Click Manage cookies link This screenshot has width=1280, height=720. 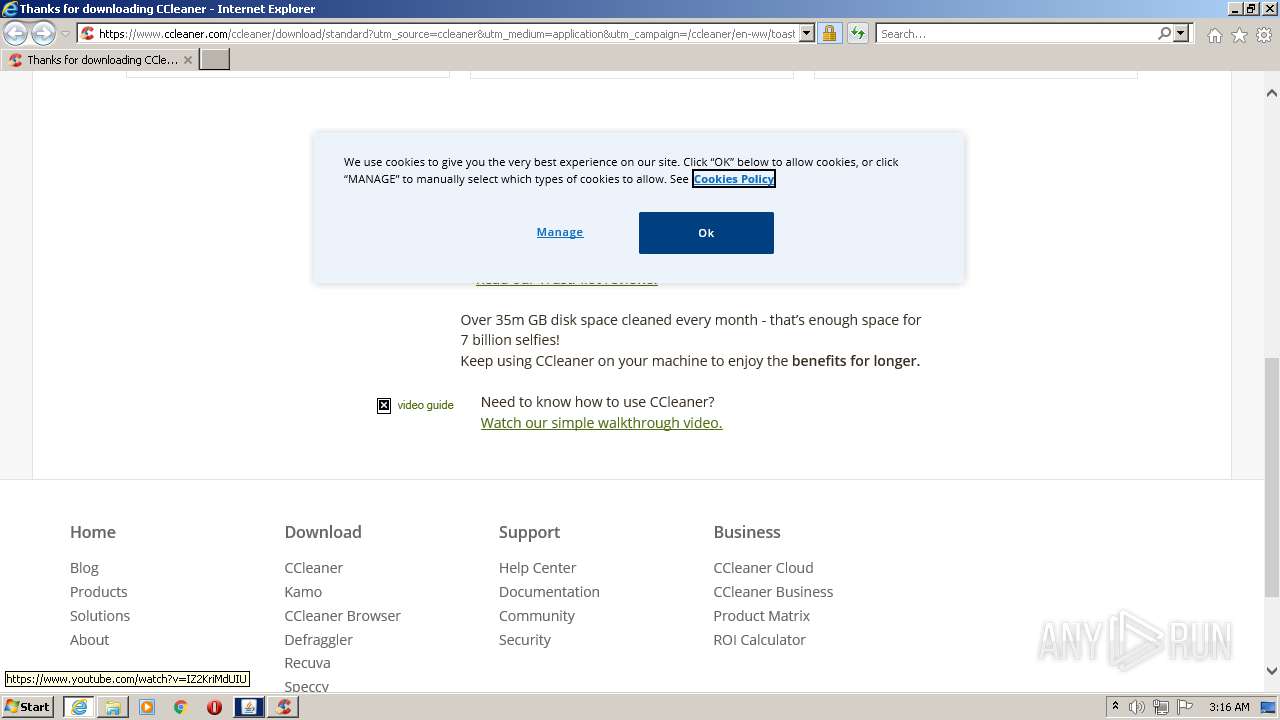pyautogui.click(x=560, y=232)
